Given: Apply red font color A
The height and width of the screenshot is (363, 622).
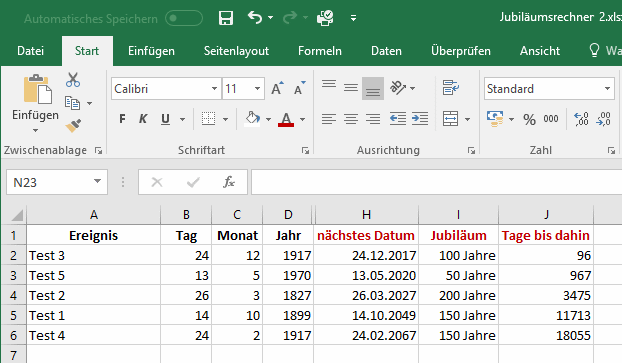Looking at the screenshot, I should pos(286,119).
